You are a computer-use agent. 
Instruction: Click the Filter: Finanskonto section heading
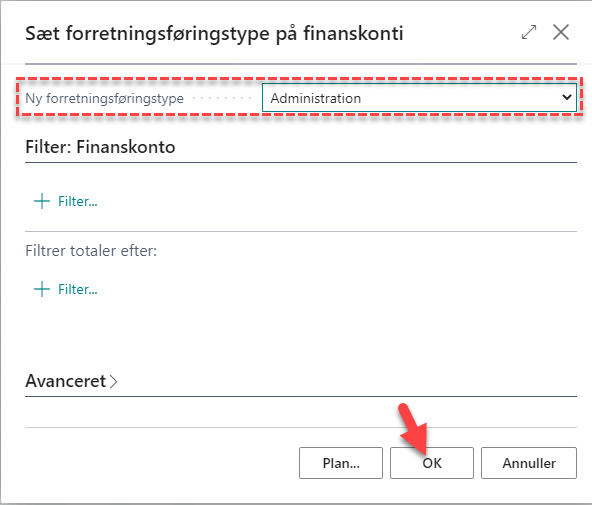tap(100, 147)
